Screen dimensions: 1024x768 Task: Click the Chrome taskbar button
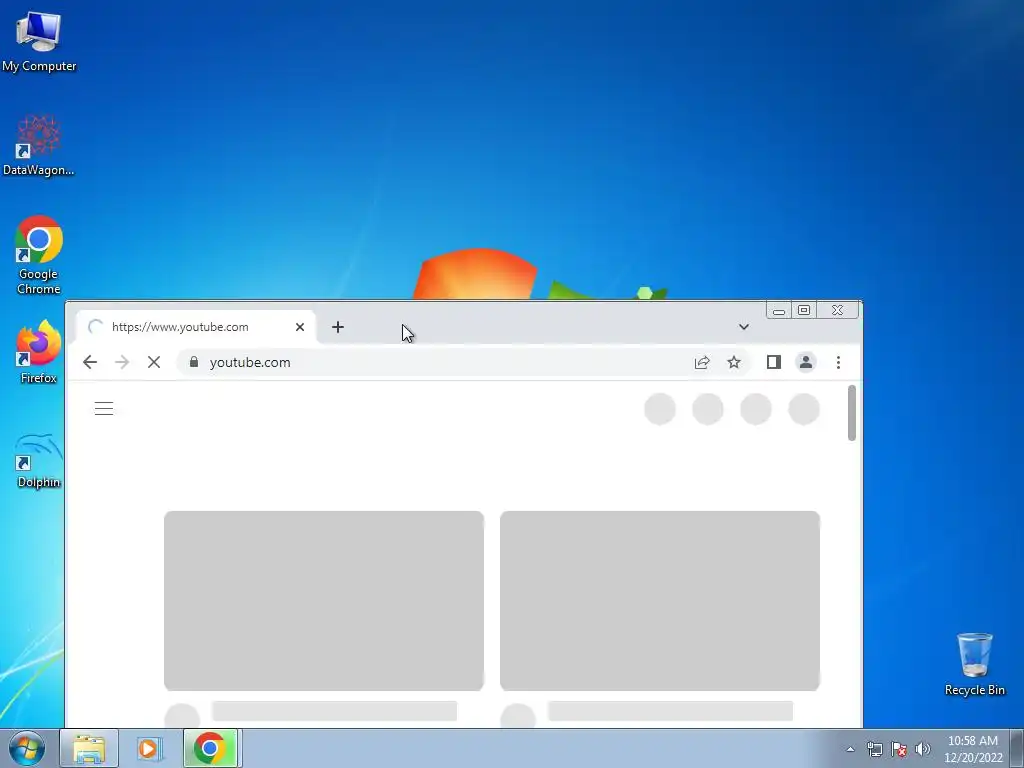click(211, 748)
